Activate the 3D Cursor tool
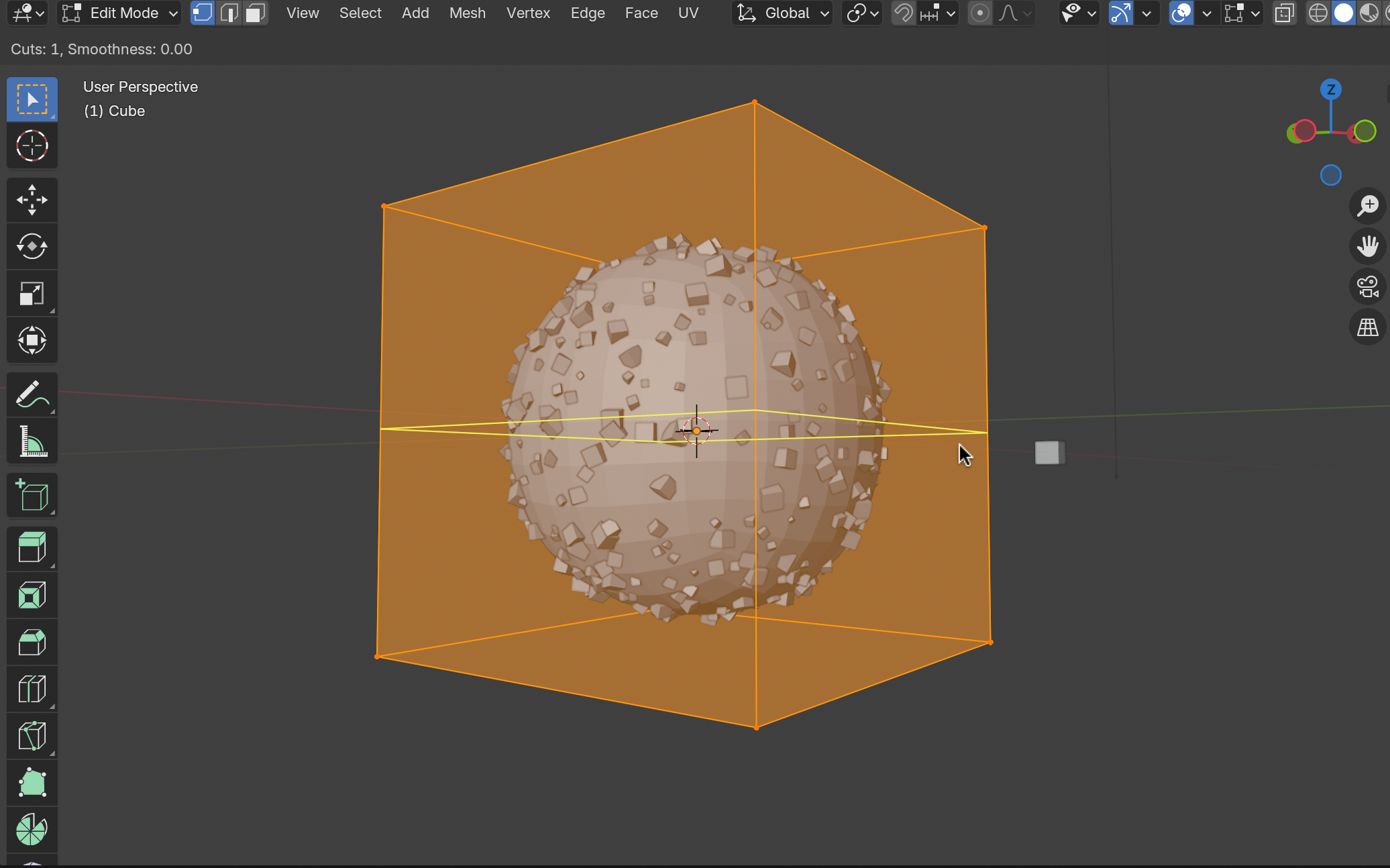 coord(32,146)
